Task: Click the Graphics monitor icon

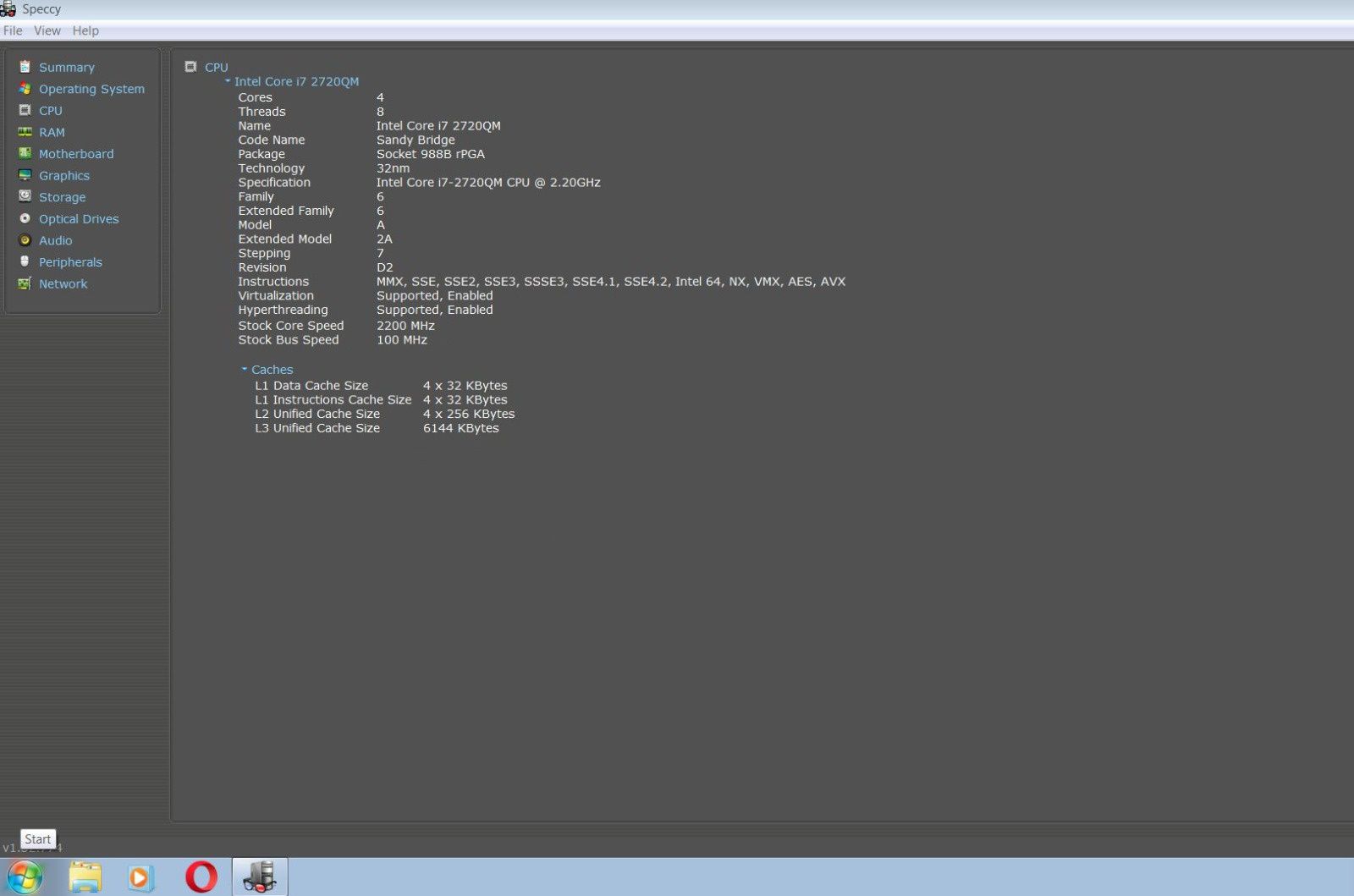Action: point(25,175)
